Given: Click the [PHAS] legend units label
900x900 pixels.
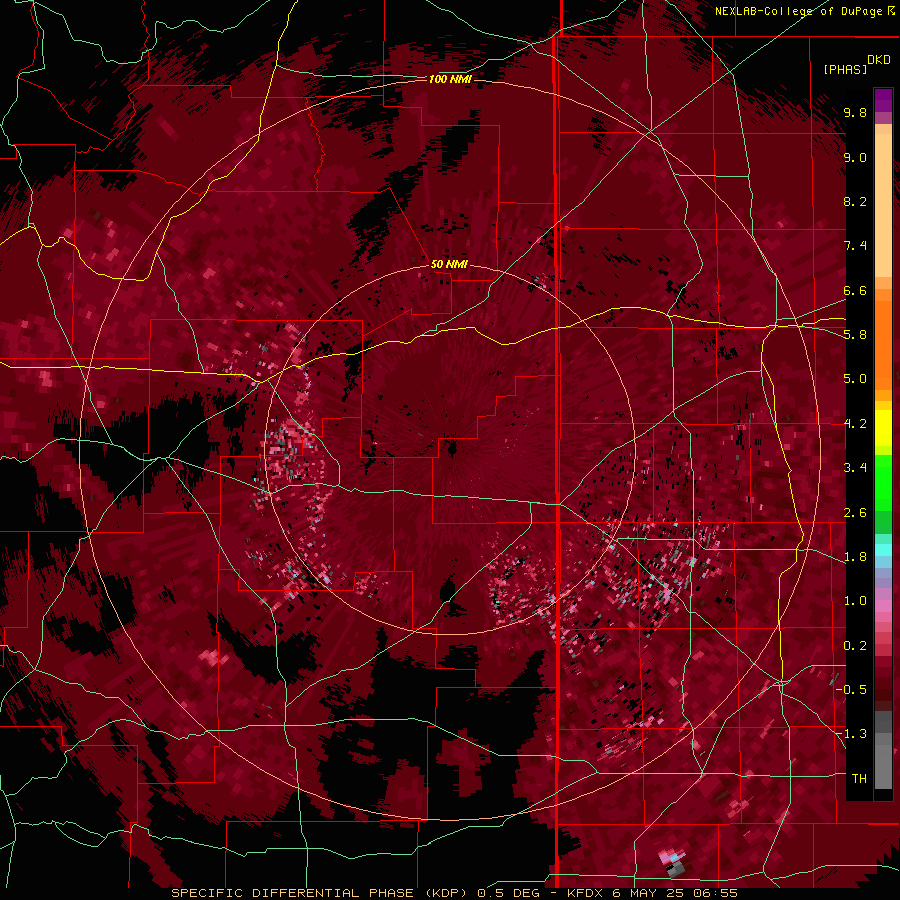Looking at the screenshot, I should (x=845, y=70).
